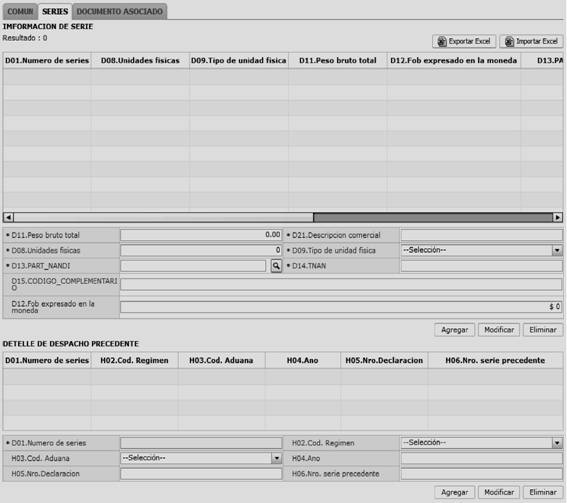Open the D13.PART_NANDI search magnifier
567x503 pixels.
(x=276, y=266)
